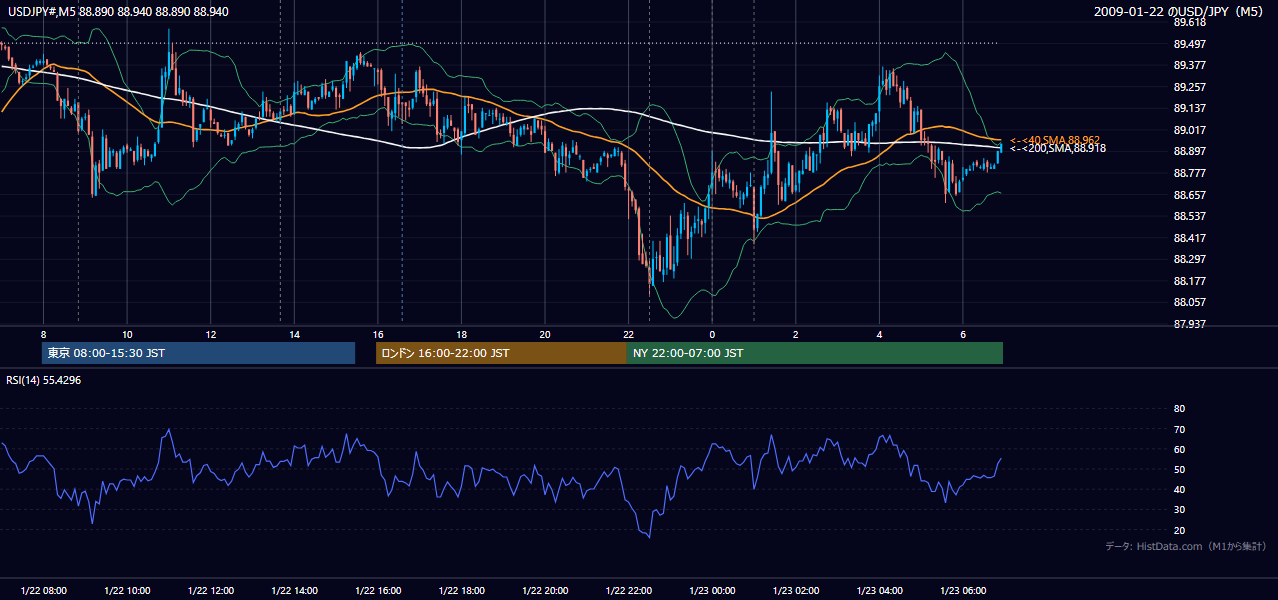Click the bottom time label 1/23 04:00
1278x600 pixels.
coord(879,591)
